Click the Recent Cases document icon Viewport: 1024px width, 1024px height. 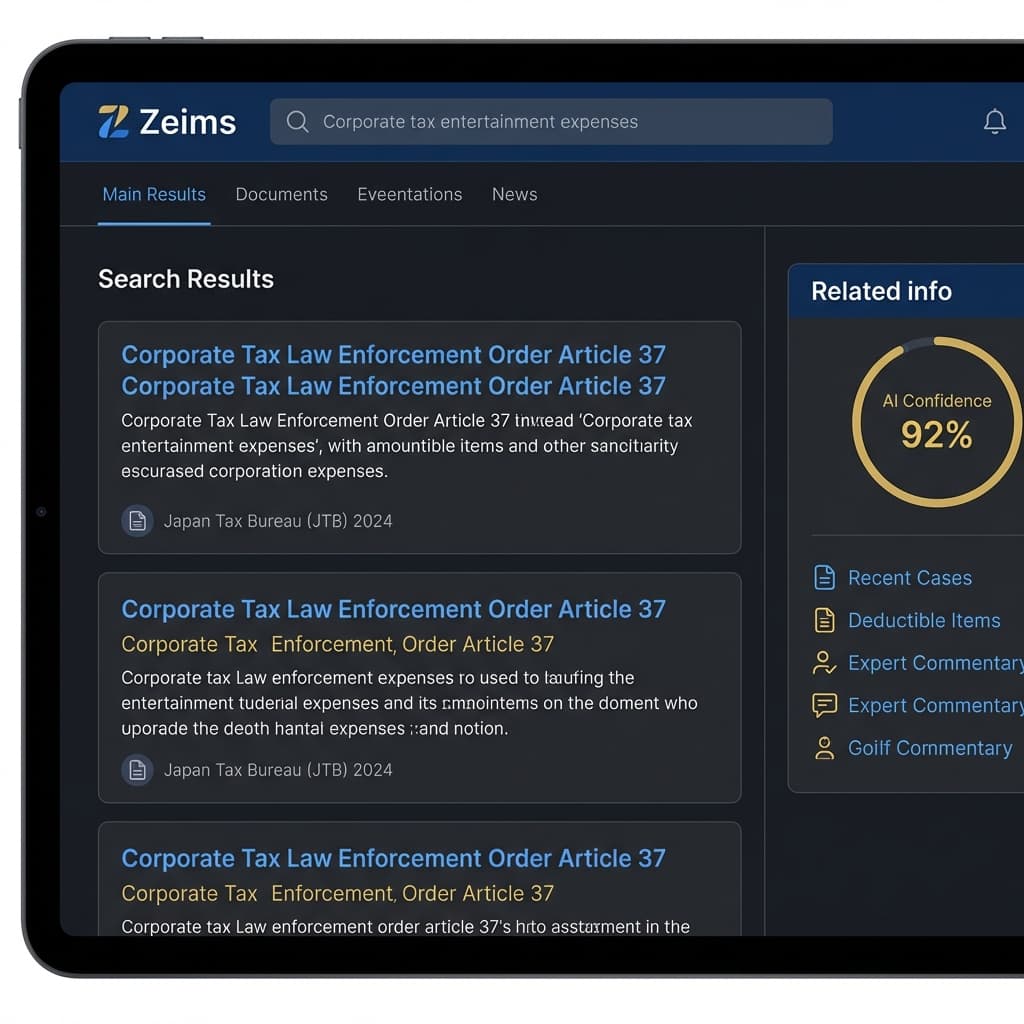pyautogui.click(x=824, y=578)
